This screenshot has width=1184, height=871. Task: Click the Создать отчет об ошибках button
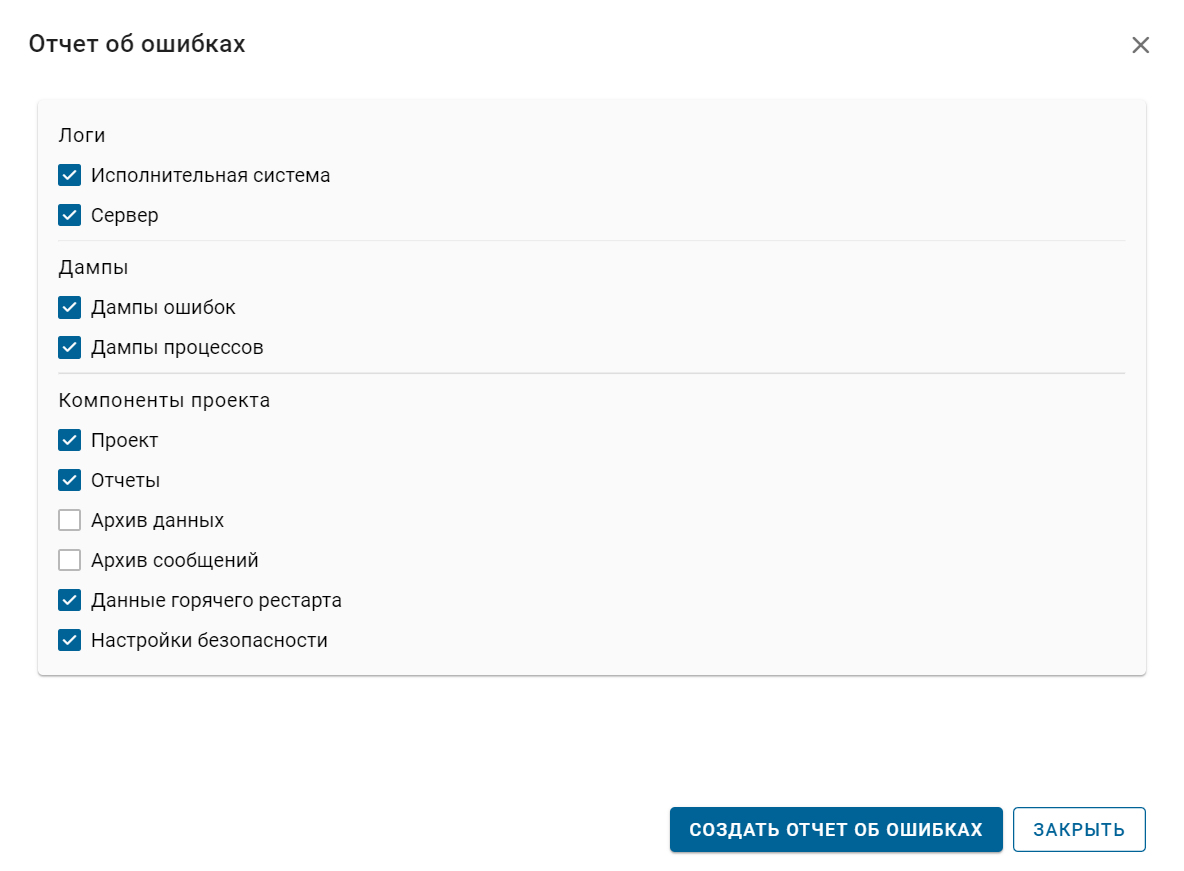pos(835,830)
